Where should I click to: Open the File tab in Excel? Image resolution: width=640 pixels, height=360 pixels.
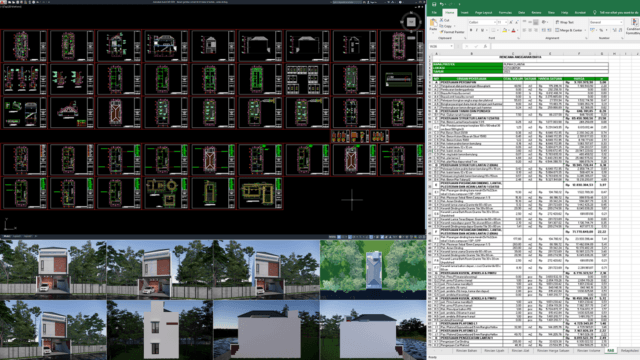click(434, 13)
